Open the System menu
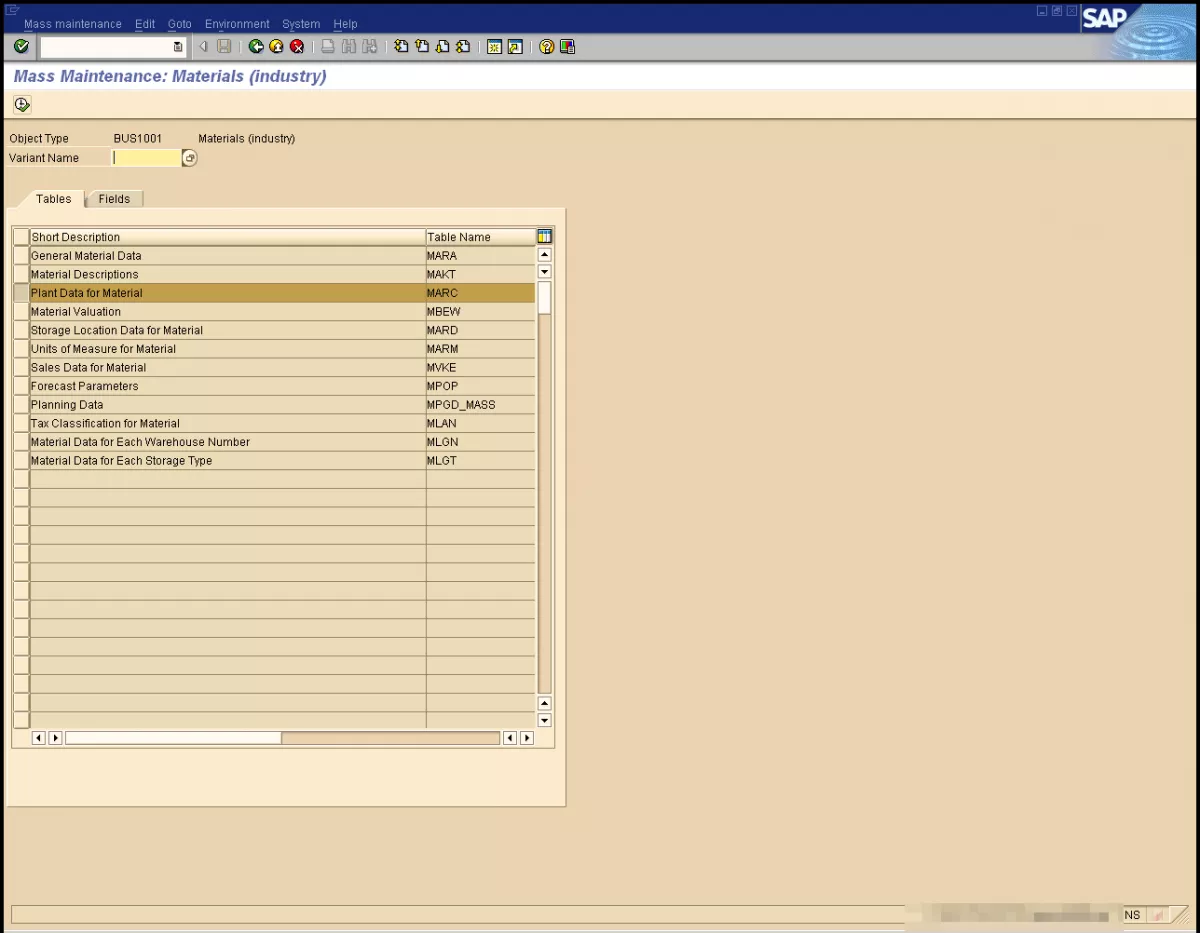Viewport: 1200px width, 933px height. click(x=301, y=24)
